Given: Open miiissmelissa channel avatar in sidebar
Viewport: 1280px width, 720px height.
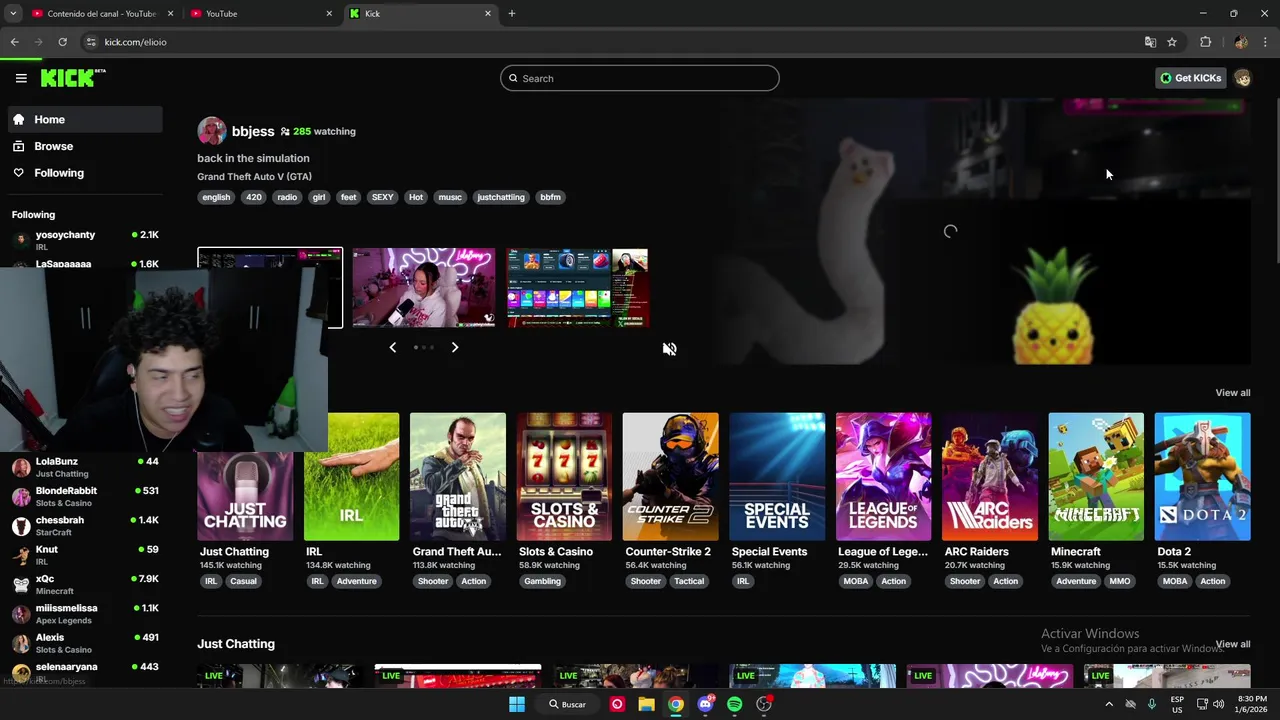Looking at the screenshot, I should [21, 614].
